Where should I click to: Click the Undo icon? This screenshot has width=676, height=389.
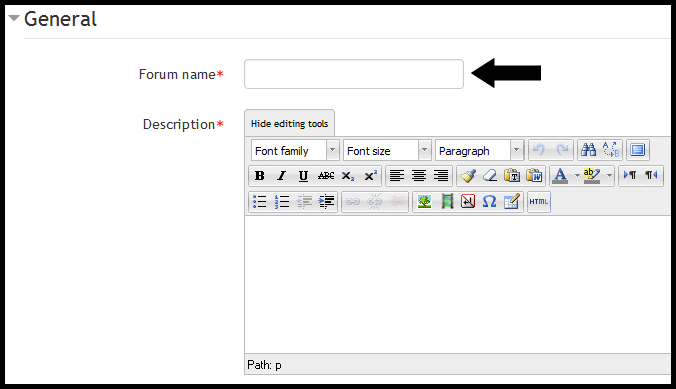click(x=539, y=150)
